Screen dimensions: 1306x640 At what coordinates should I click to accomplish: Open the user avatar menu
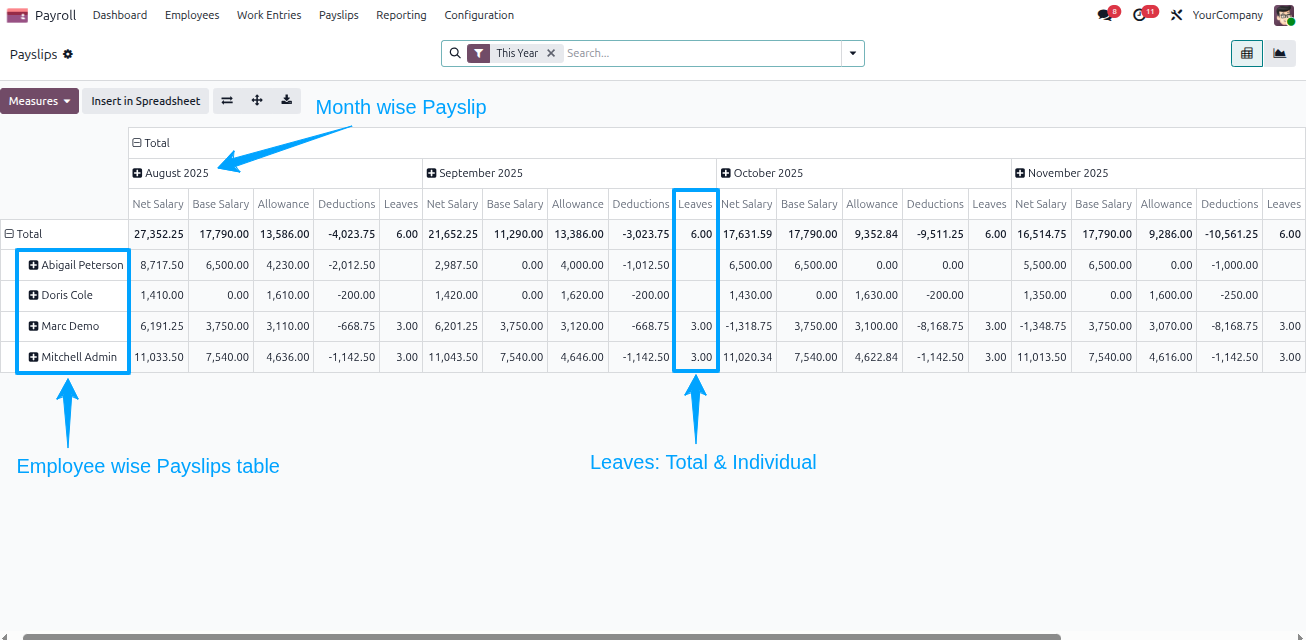tap(1284, 15)
